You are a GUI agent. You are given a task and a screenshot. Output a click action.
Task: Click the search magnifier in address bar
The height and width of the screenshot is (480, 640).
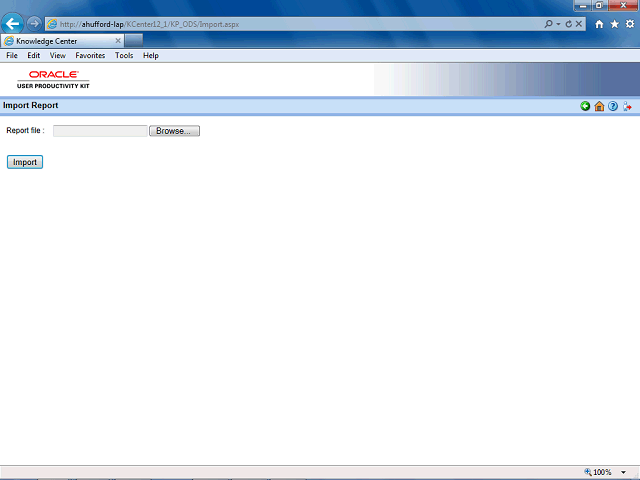coord(549,24)
